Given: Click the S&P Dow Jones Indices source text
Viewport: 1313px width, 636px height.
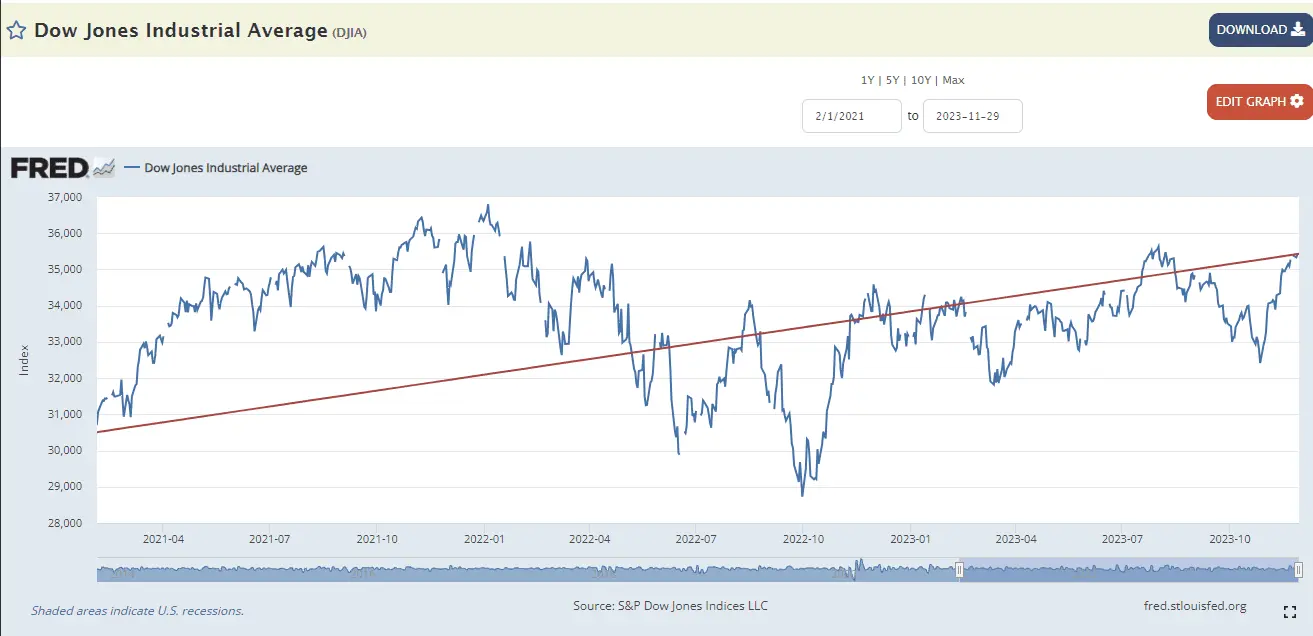Looking at the screenshot, I should pos(670,606).
